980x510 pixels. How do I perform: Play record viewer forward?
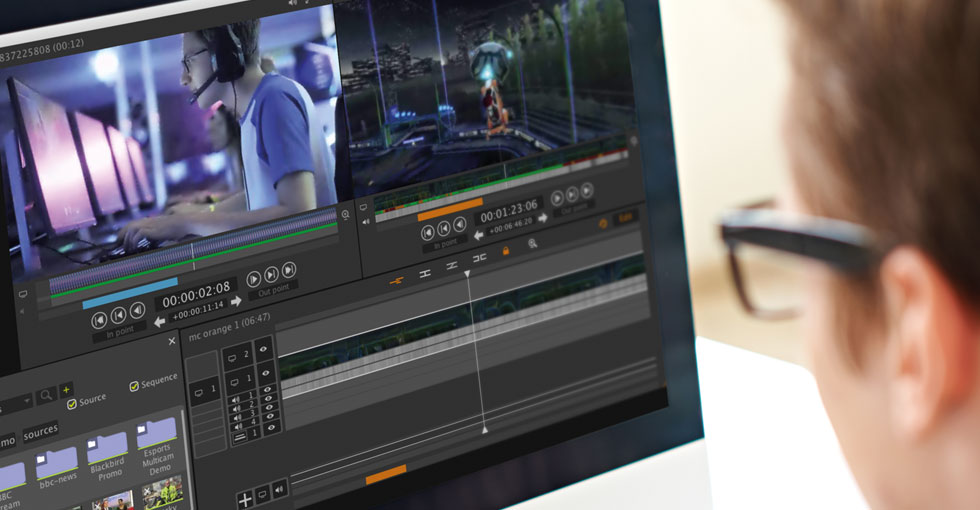[x=557, y=198]
